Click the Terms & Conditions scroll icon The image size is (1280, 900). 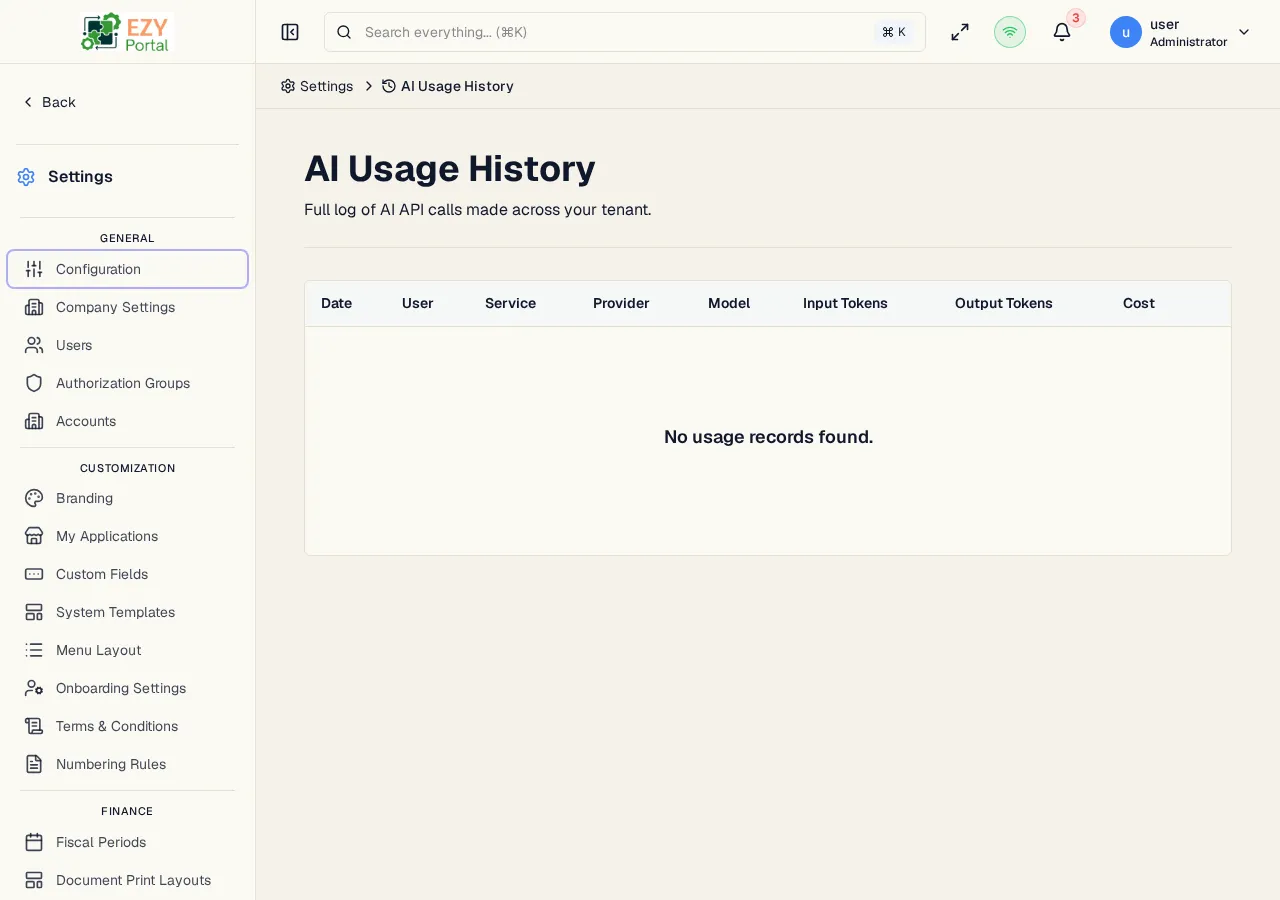(x=34, y=726)
